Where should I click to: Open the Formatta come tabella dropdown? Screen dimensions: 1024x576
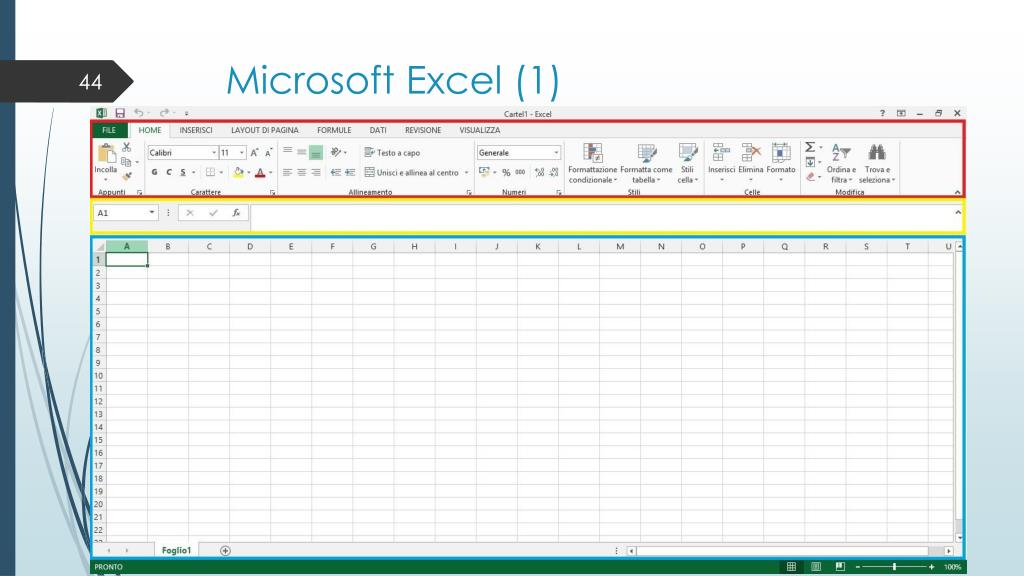coord(646,163)
